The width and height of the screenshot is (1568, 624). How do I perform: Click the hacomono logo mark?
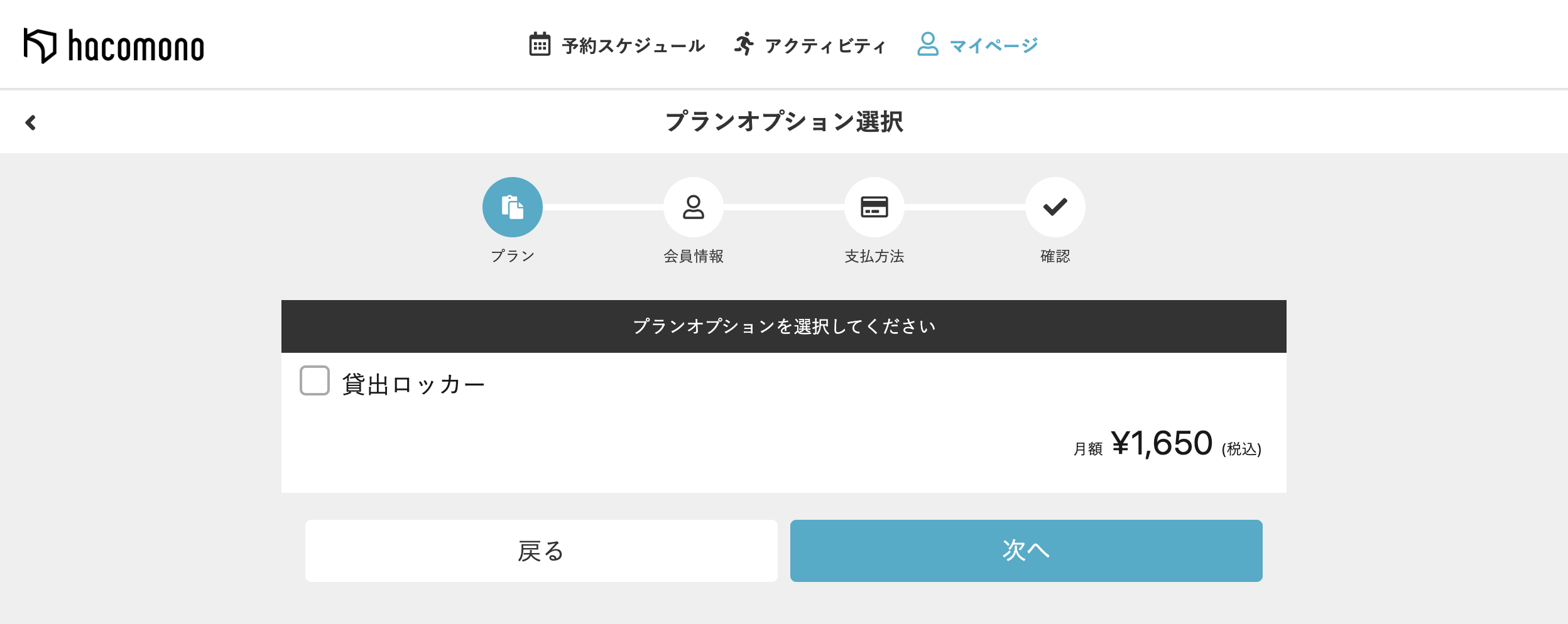tap(40, 46)
